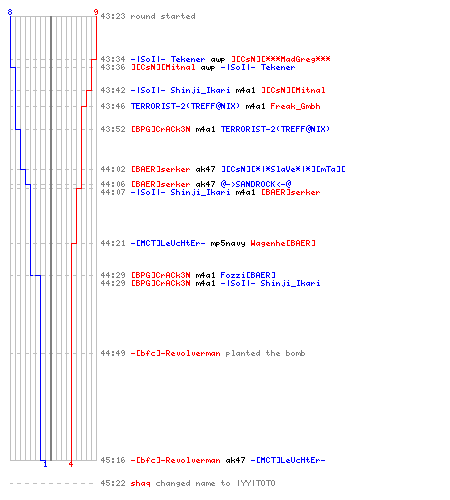Select the 44:49 planted the bomb event
This screenshot has height=500, width=450.
coord(203,353)
